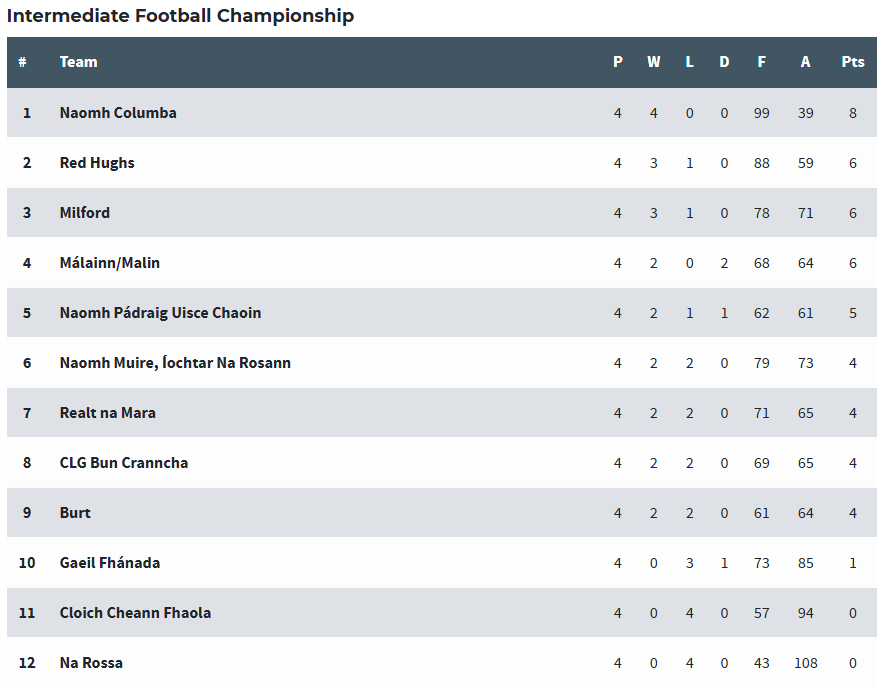The height and width of the screenshot is (687, 883).
Task: Select the Realt na Mara team
Action: [x=108, y=413]
